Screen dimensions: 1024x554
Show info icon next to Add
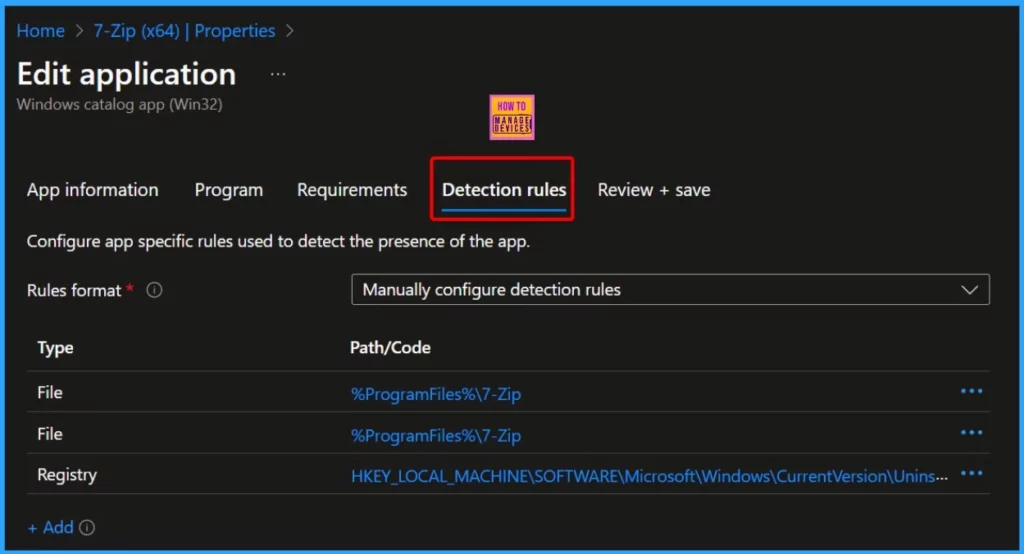(87, 528)
